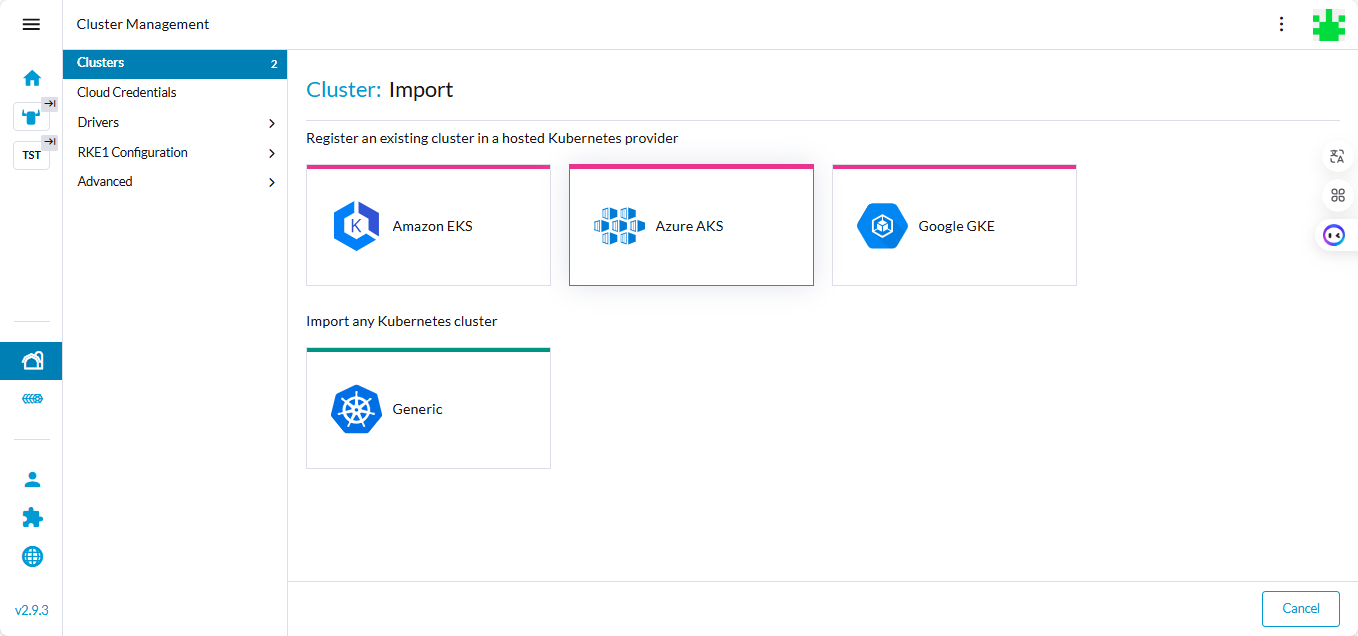Open the hamburger navigation menu
The height and width of the screenshot is (636, 1358).
pyautogui.click(x=31, y=24)
